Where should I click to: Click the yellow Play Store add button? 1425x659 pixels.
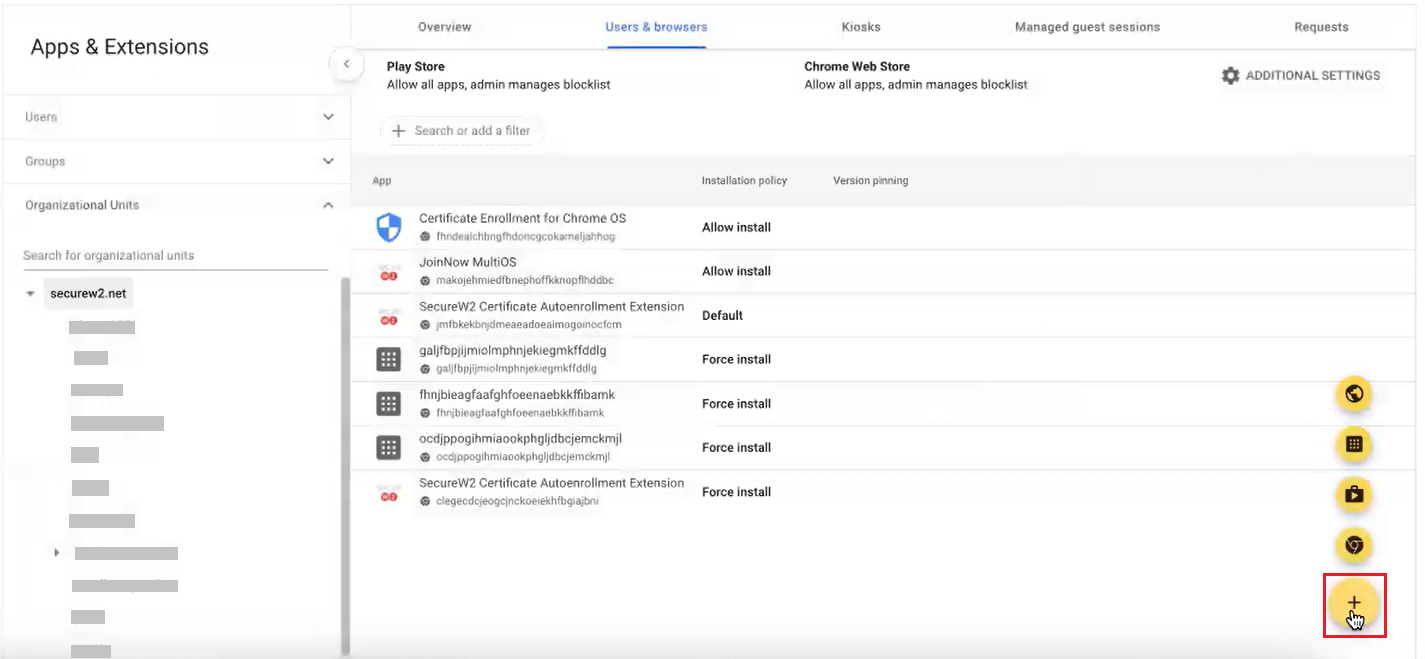(x=1354, y=494)
